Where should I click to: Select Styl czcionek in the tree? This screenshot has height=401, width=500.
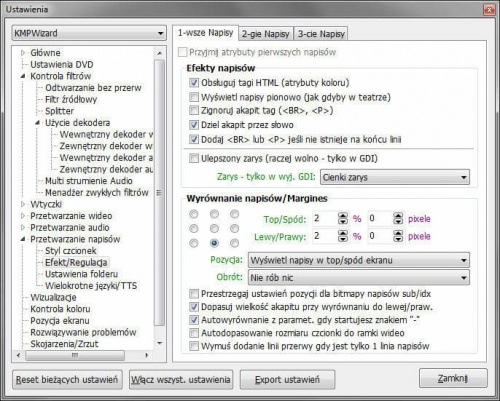point(71,251)
